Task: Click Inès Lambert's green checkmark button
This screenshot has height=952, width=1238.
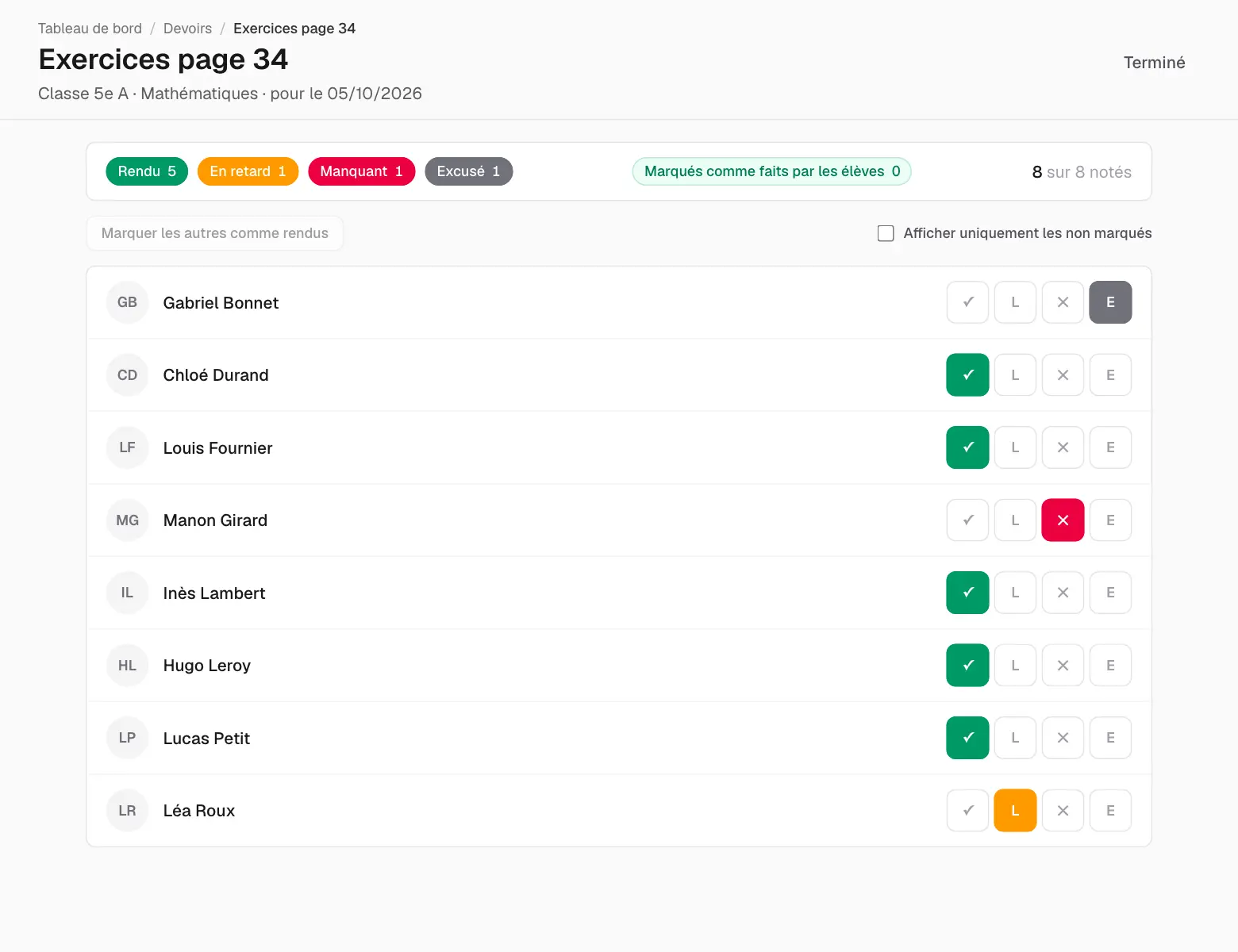Action: click(x=967, y=593)
